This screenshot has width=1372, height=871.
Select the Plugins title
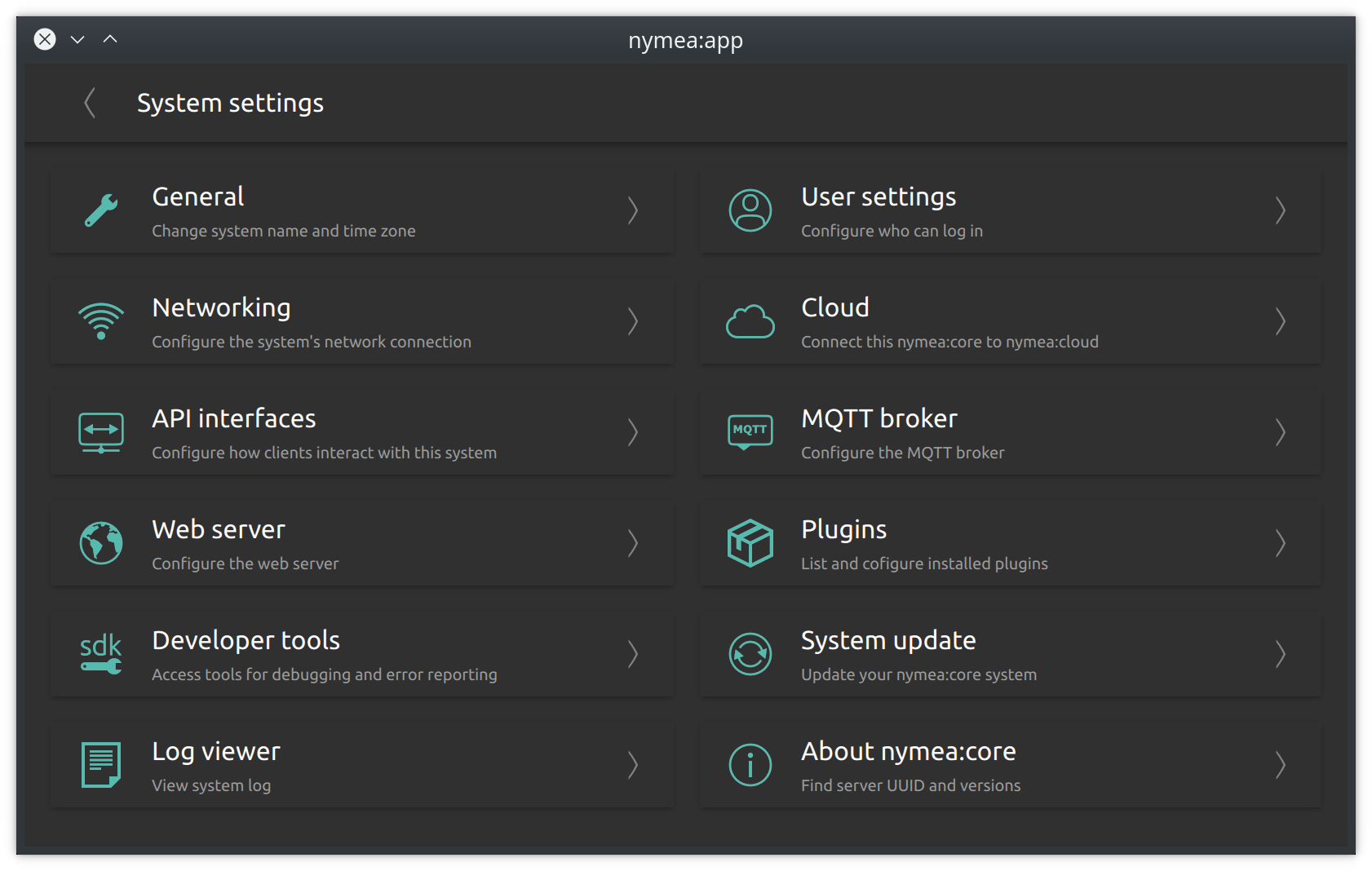tap(844, 531)
